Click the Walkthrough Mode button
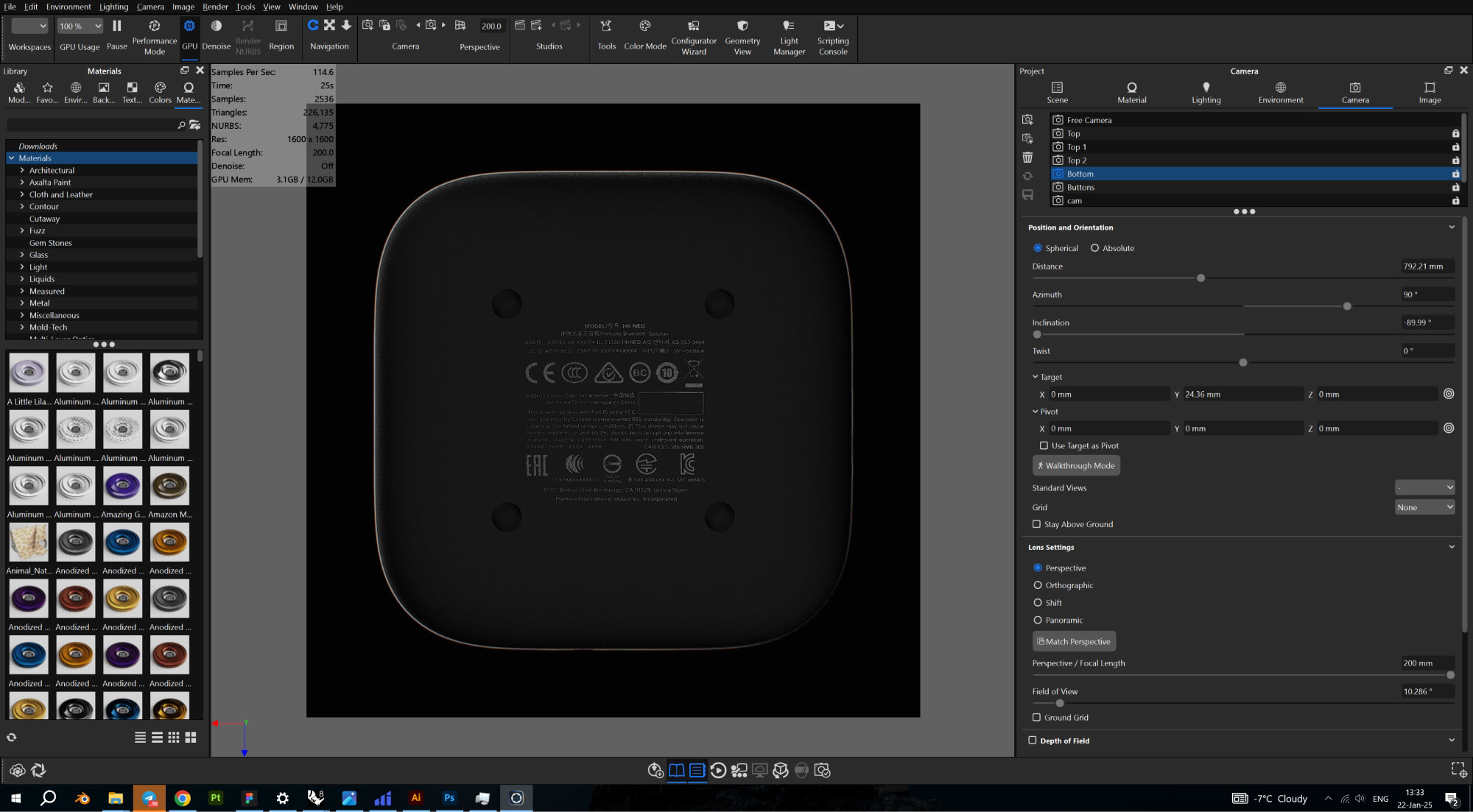The width and height of the screenshot is (1473, 812). [x=1076, y=465]
